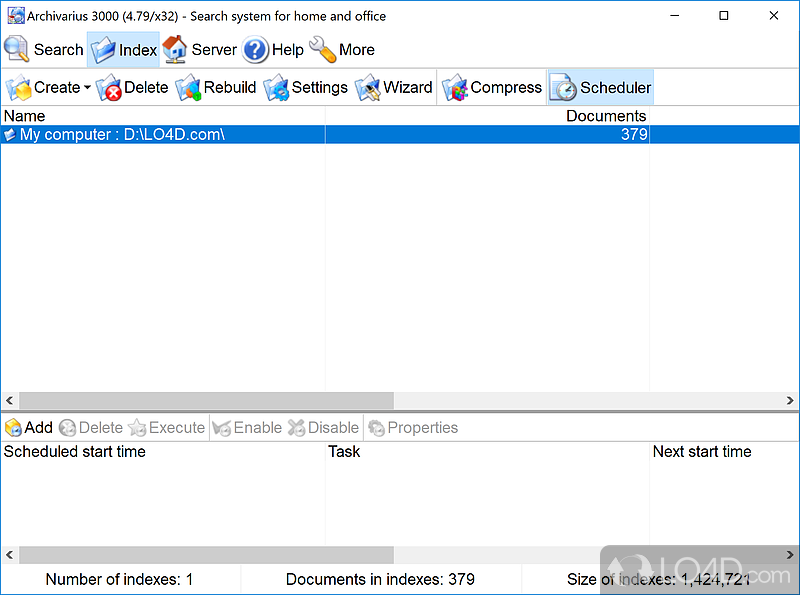This screenshot has height=595, width=800.
Task: Maximize the Archivarius window
Action: (x=723, y=16)
